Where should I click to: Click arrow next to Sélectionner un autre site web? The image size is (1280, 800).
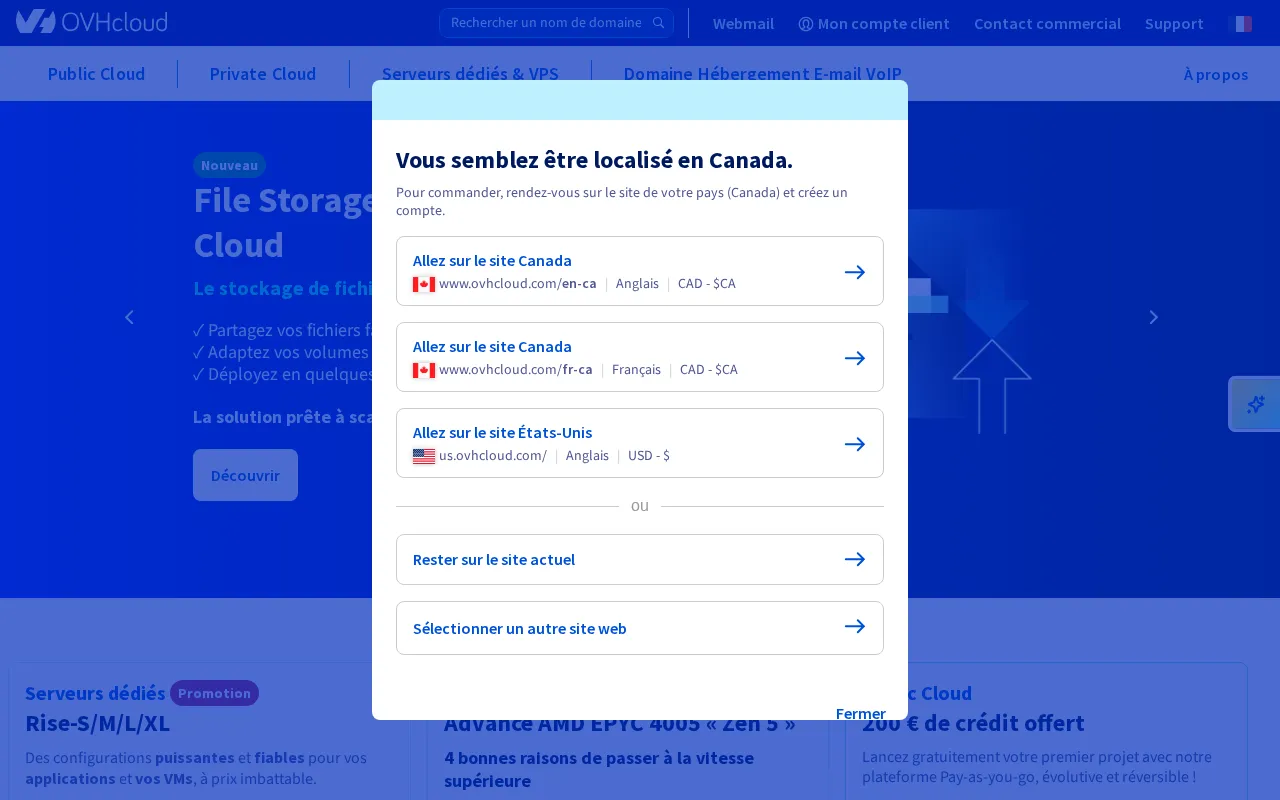pyautogui.click(x=855, y=627)
